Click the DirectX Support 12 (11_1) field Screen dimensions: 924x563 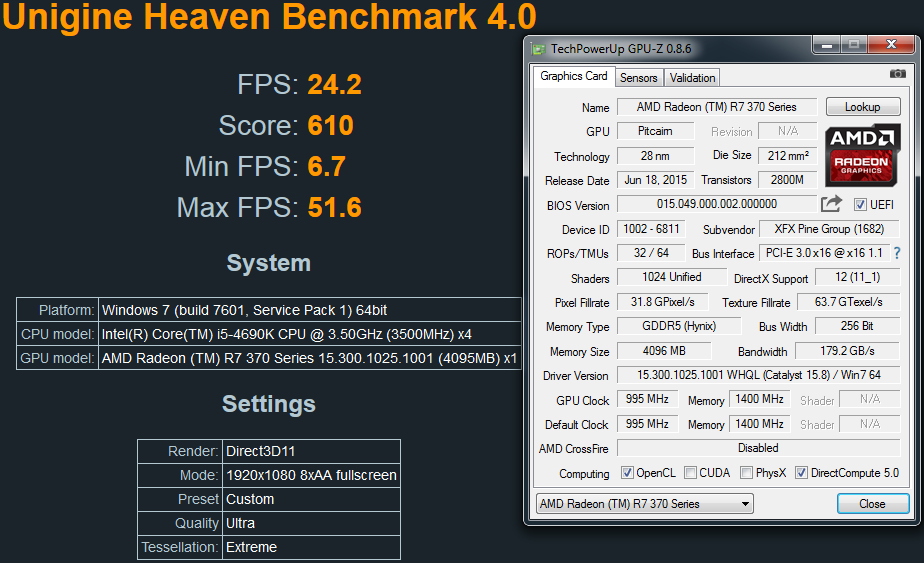point(857,277)
